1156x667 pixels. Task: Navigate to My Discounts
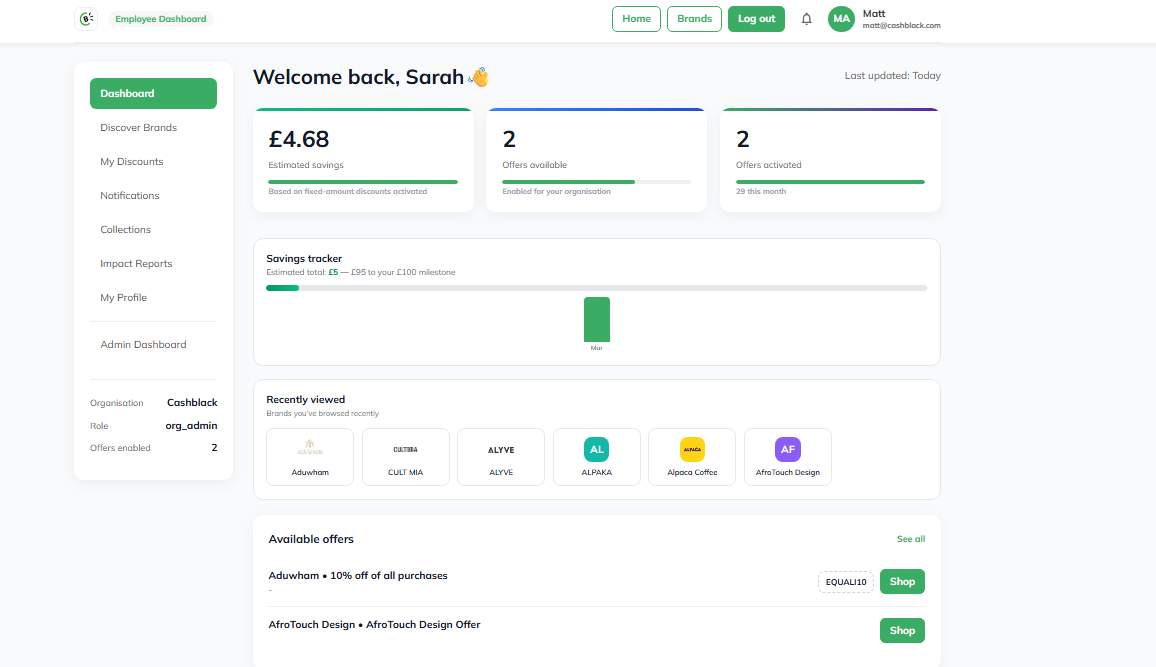tap(131, 161)
